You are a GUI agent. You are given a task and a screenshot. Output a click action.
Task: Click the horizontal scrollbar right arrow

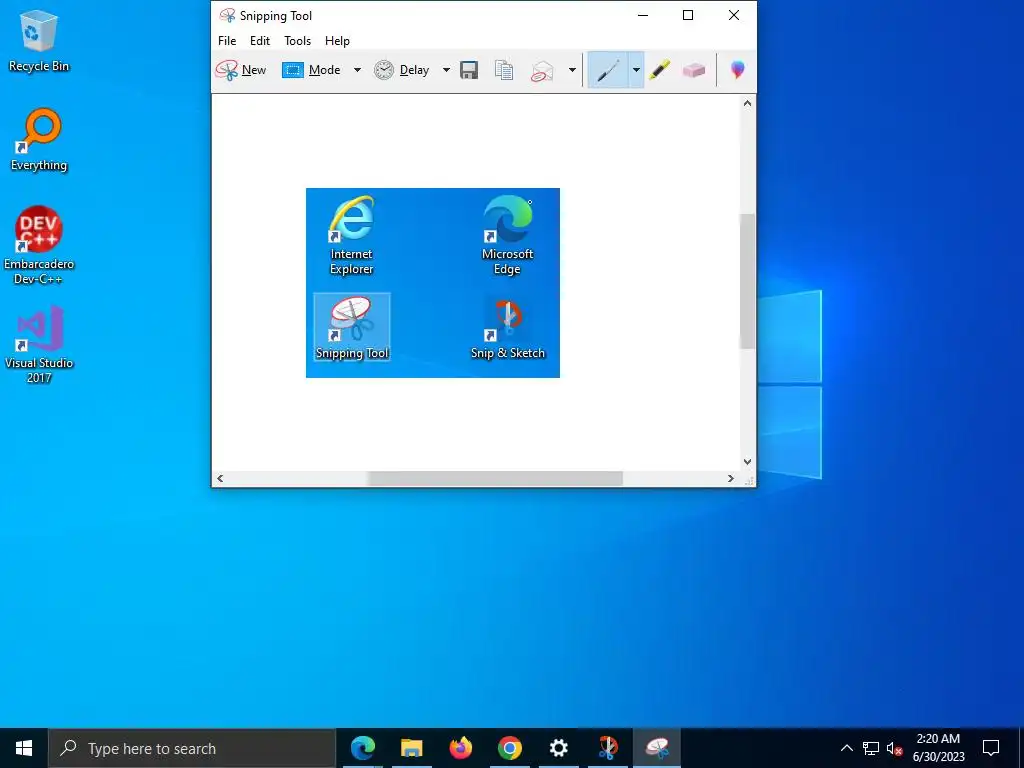[x=731, y=479]
